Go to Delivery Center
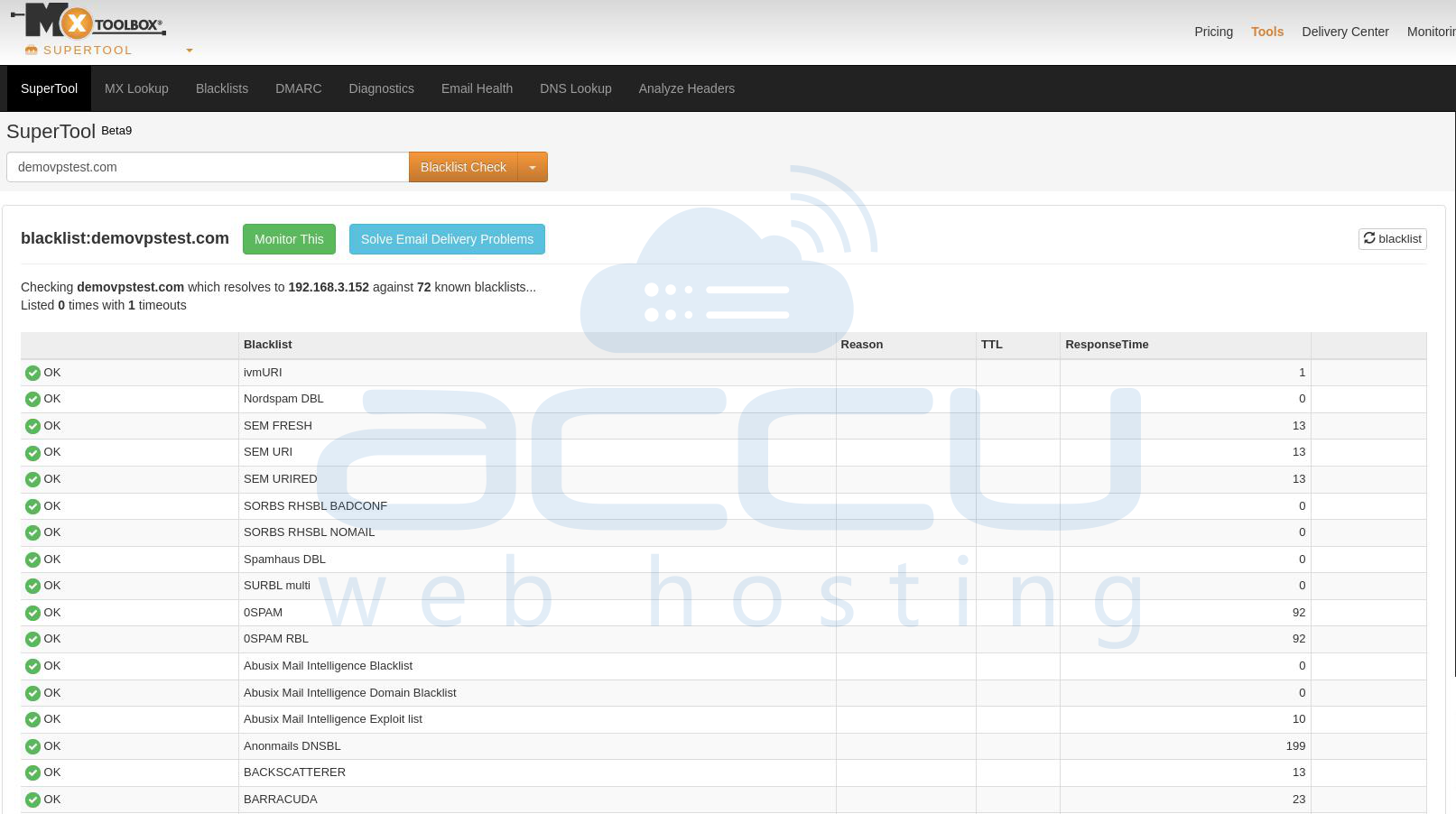 pyautogui.click(x=1345, y=32)
